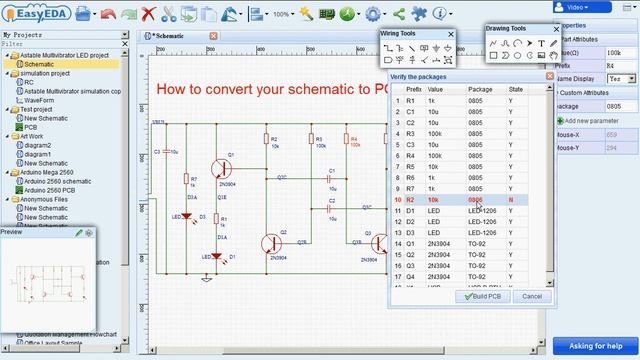Click the Redo arrow icon

(x=129, y=14)
